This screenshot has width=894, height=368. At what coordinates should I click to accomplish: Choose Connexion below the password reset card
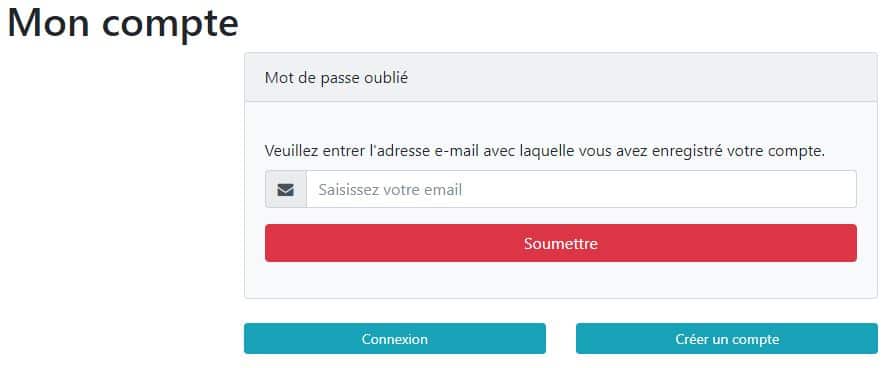click(x=395, y=339)
